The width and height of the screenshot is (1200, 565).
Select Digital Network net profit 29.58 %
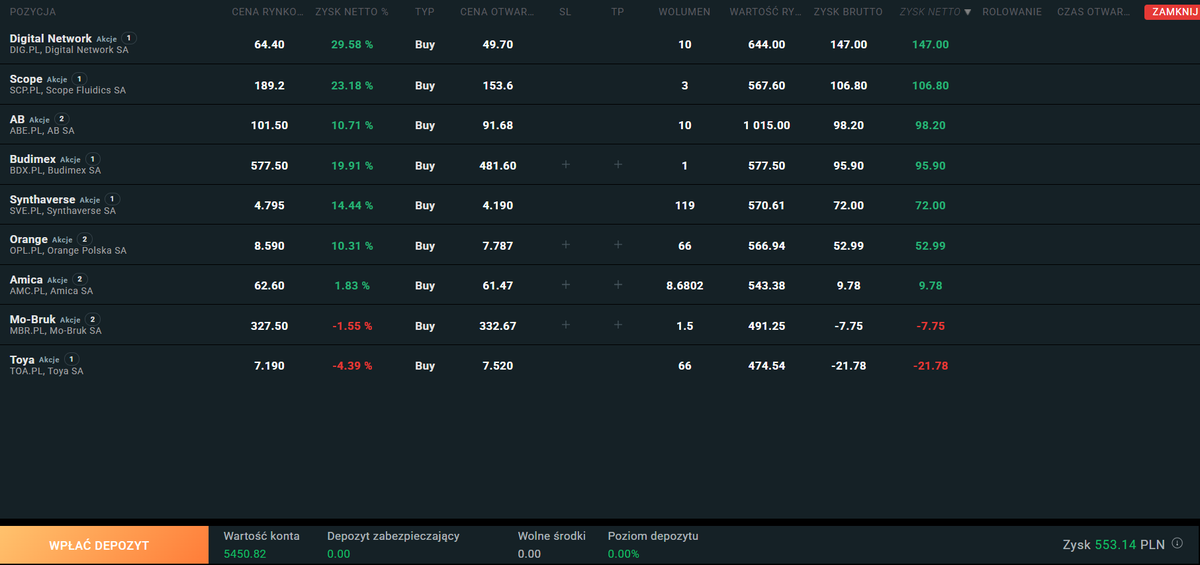352,45
